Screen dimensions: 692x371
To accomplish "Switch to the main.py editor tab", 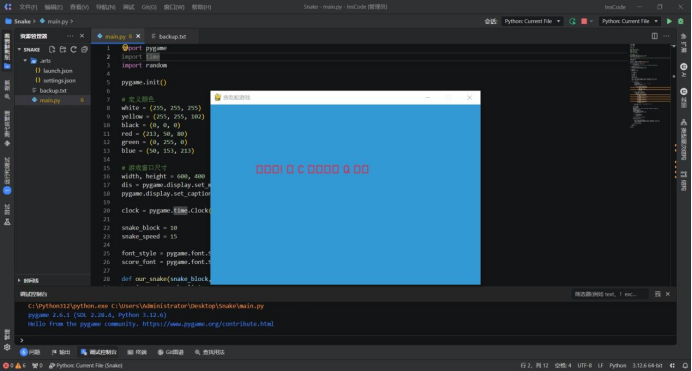I will point(115,36).
